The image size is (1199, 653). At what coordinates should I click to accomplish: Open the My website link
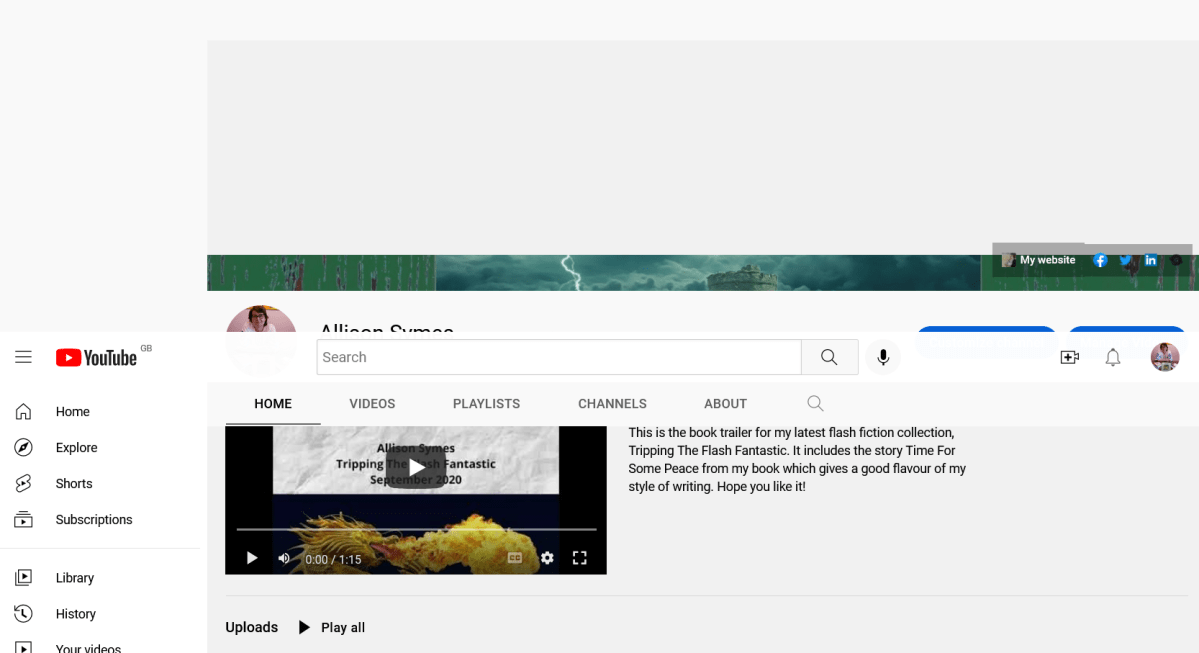pos(1047,260)
